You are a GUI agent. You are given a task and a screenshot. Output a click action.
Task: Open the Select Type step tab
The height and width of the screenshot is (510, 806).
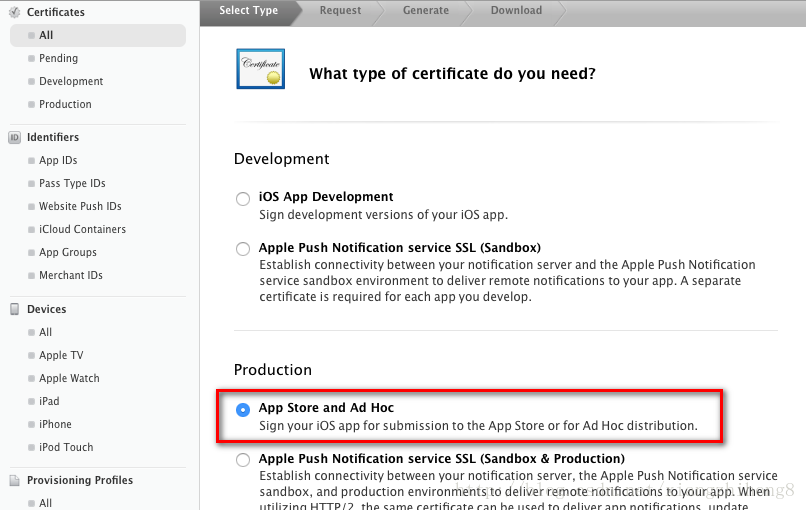[x=248, y=10]
